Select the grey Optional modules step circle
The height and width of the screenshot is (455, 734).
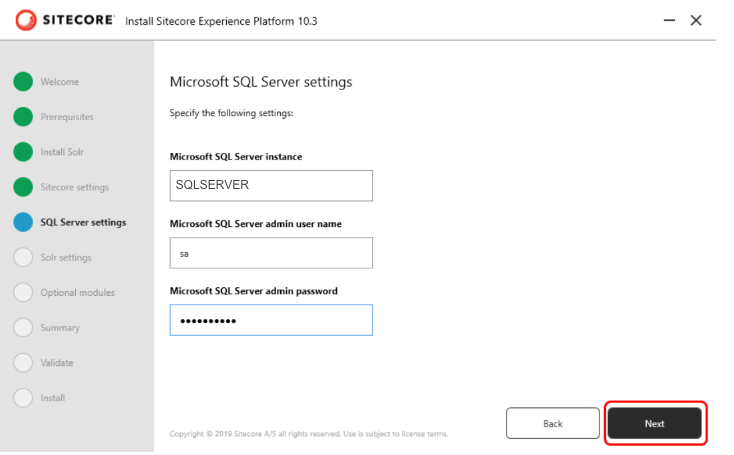23,292
